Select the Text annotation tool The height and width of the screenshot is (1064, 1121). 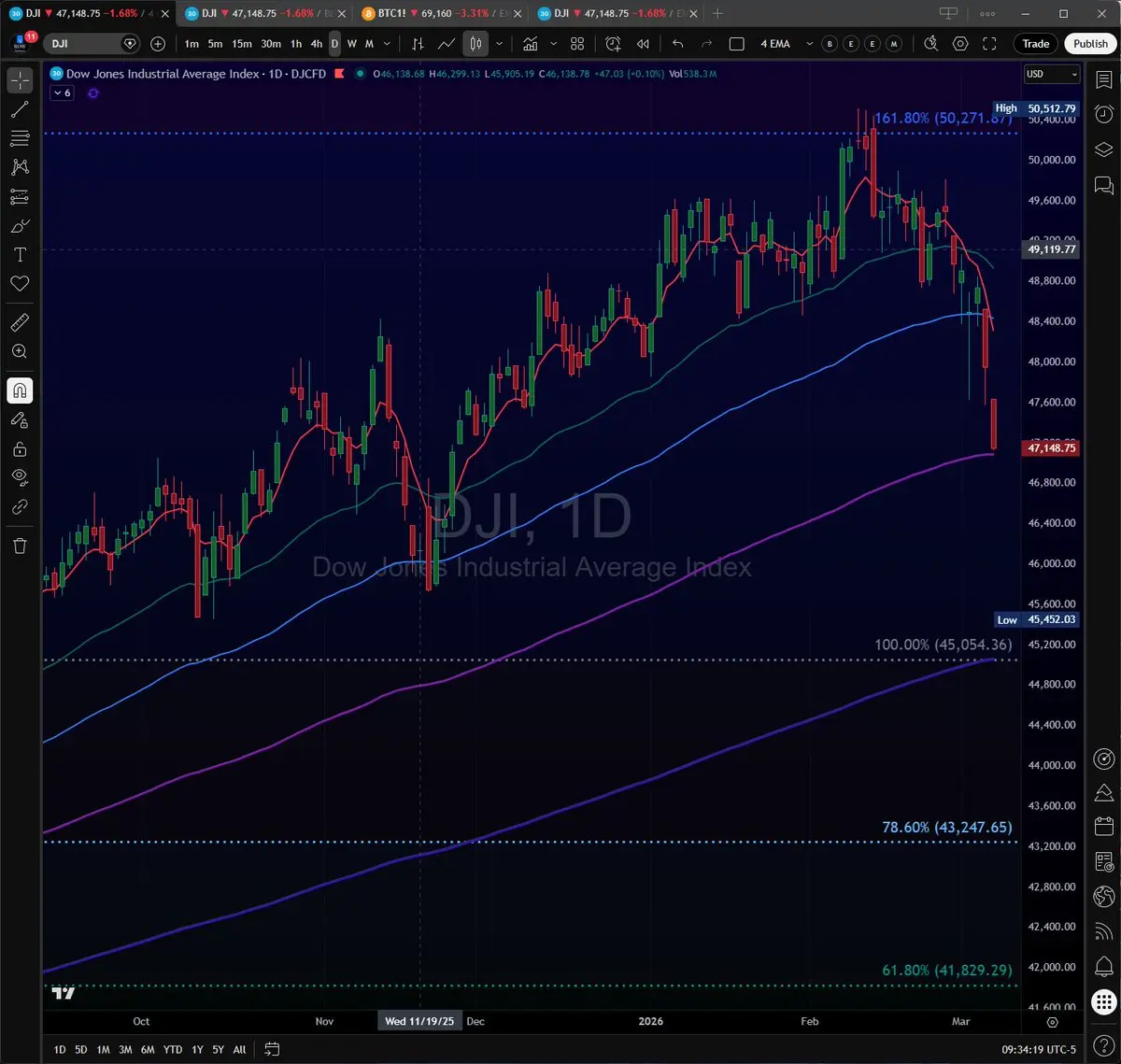point(20,254)
